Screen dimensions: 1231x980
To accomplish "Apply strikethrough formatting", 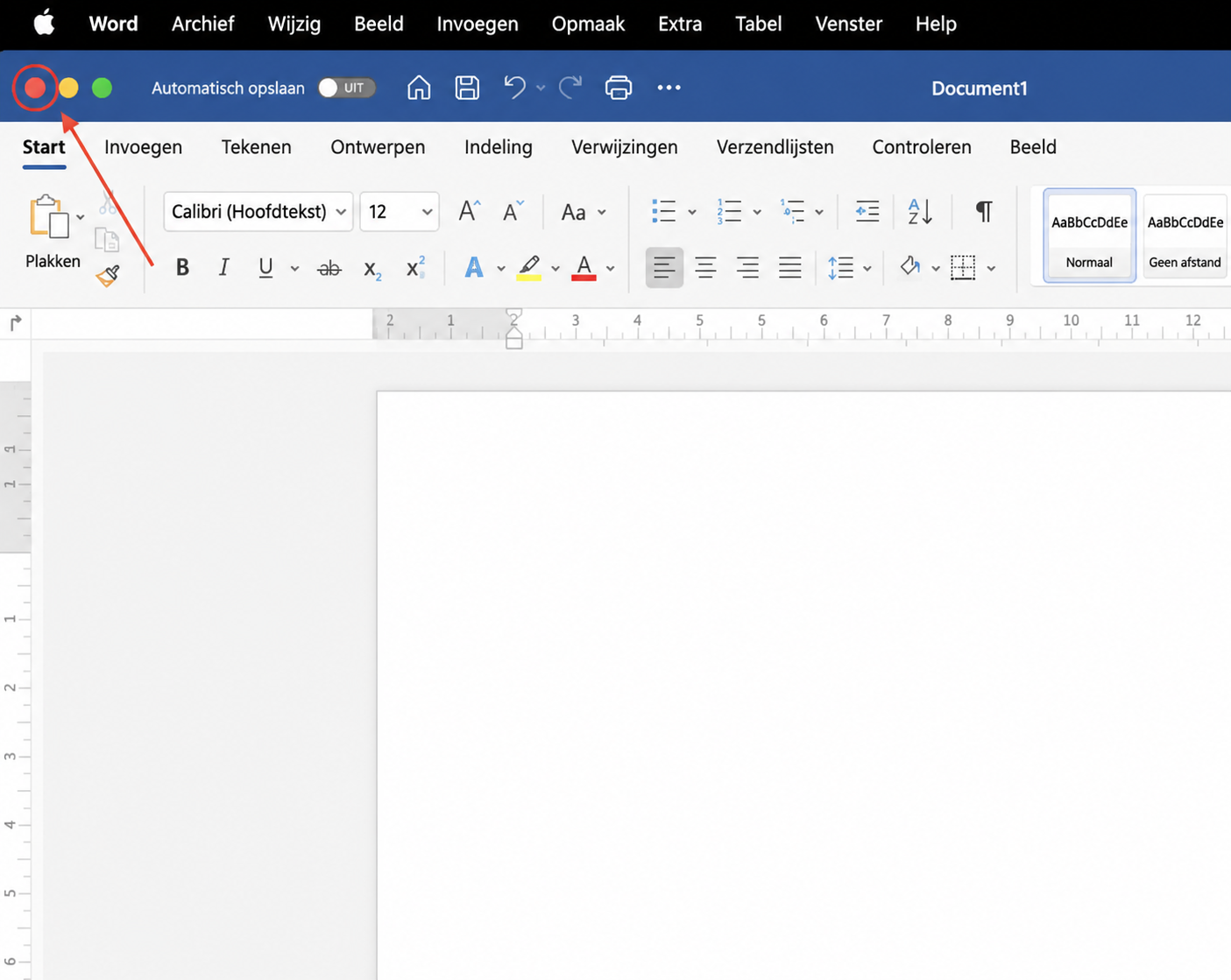I will (329, 268).
